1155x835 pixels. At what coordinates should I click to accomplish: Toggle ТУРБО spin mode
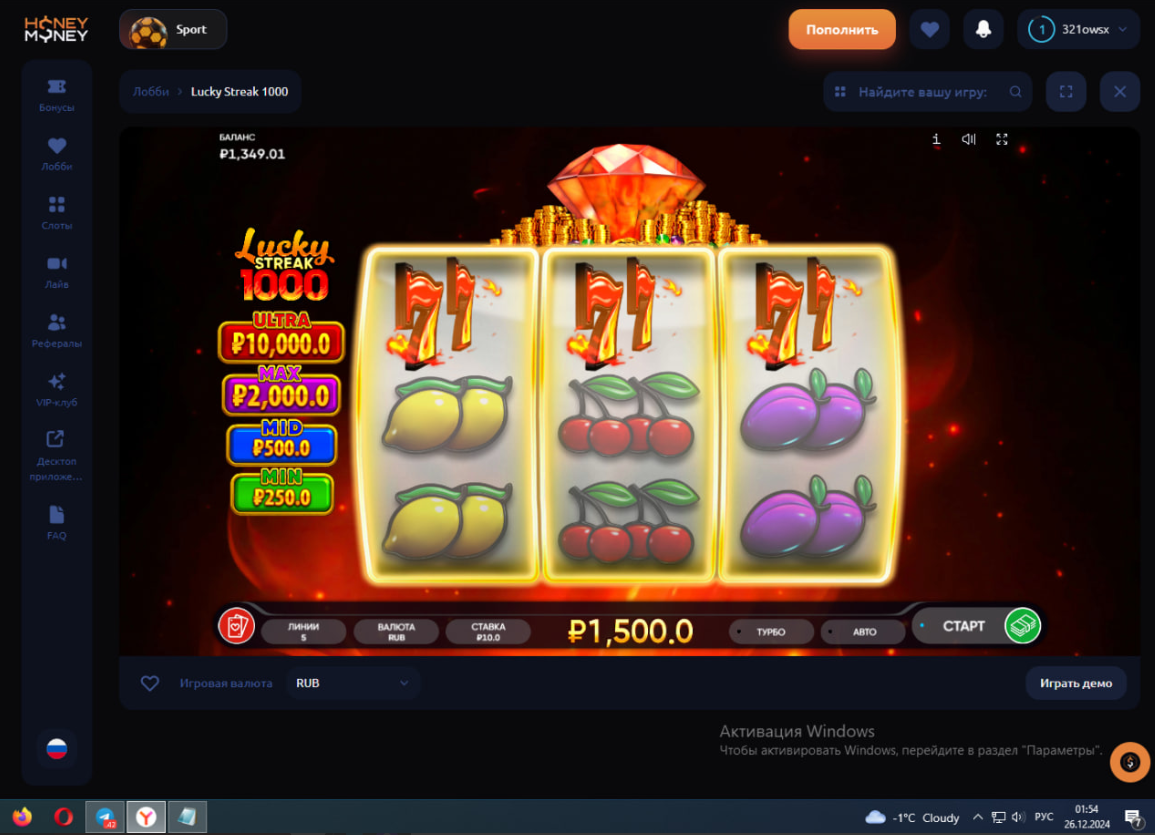[x=771, y=632]
